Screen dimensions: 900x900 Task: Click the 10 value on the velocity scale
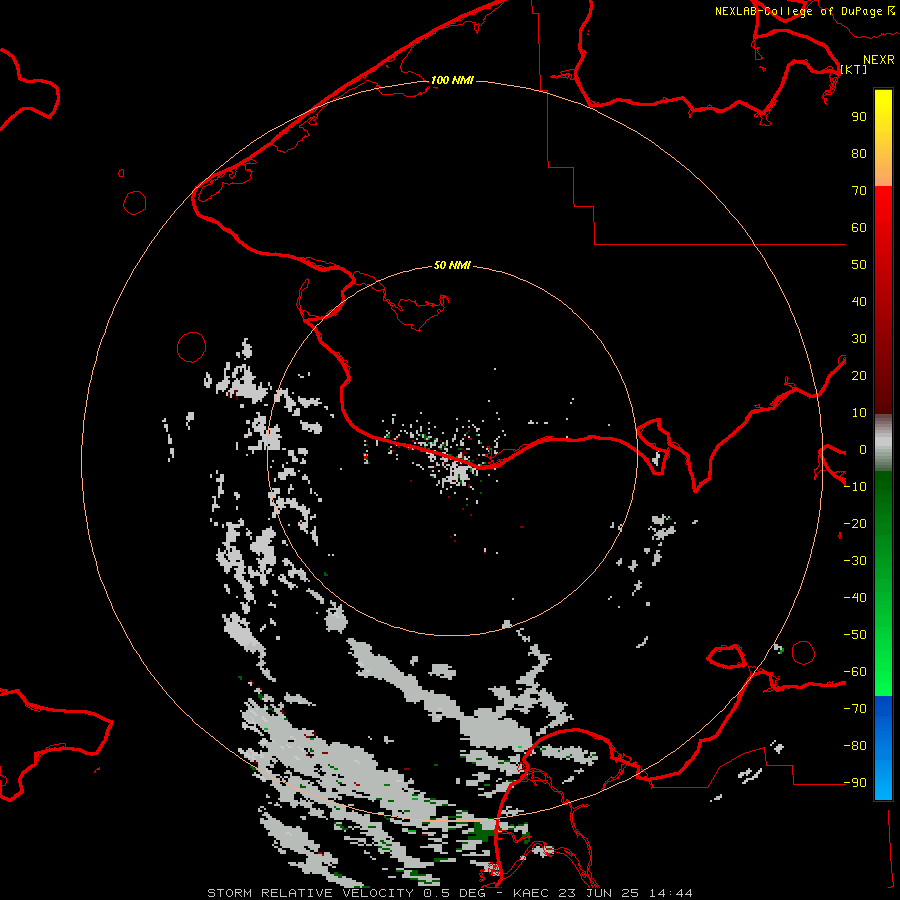click(x=859, y=413)
